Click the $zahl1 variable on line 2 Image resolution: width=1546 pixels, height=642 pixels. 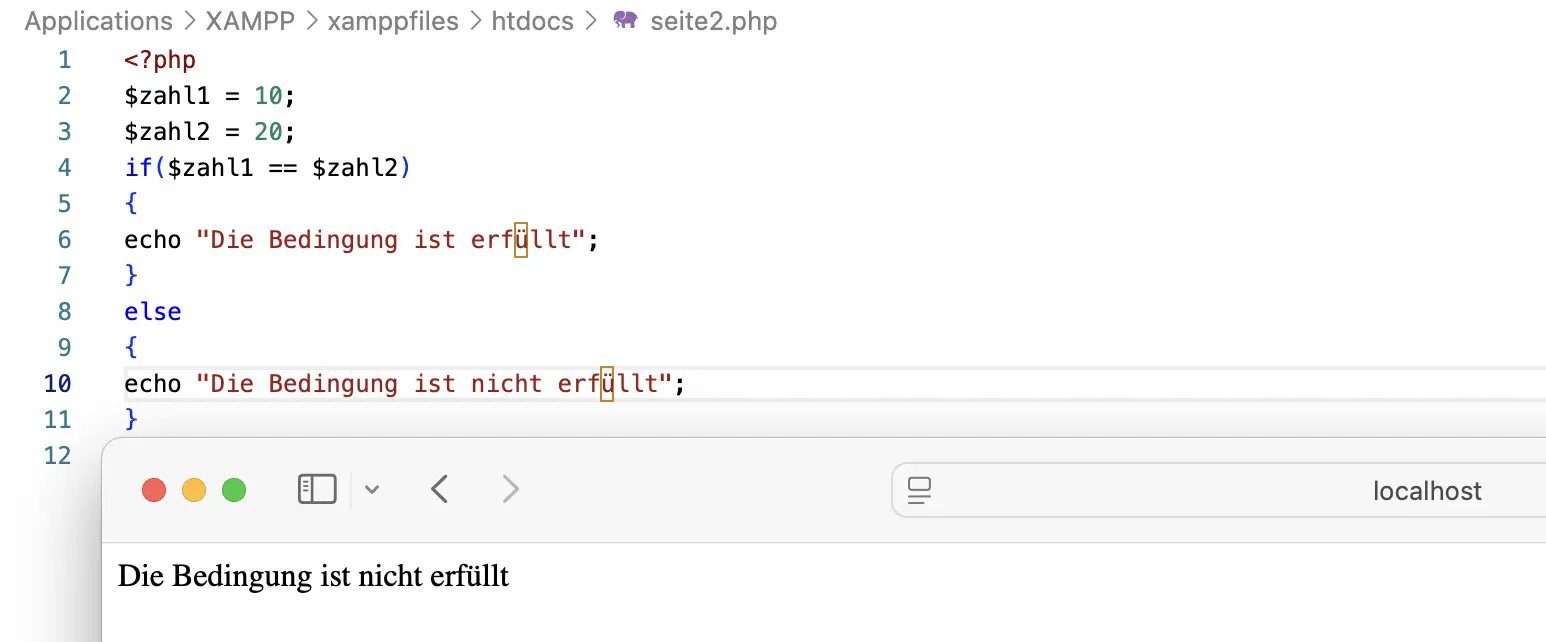pyautogui.click(x=160, y=95)
